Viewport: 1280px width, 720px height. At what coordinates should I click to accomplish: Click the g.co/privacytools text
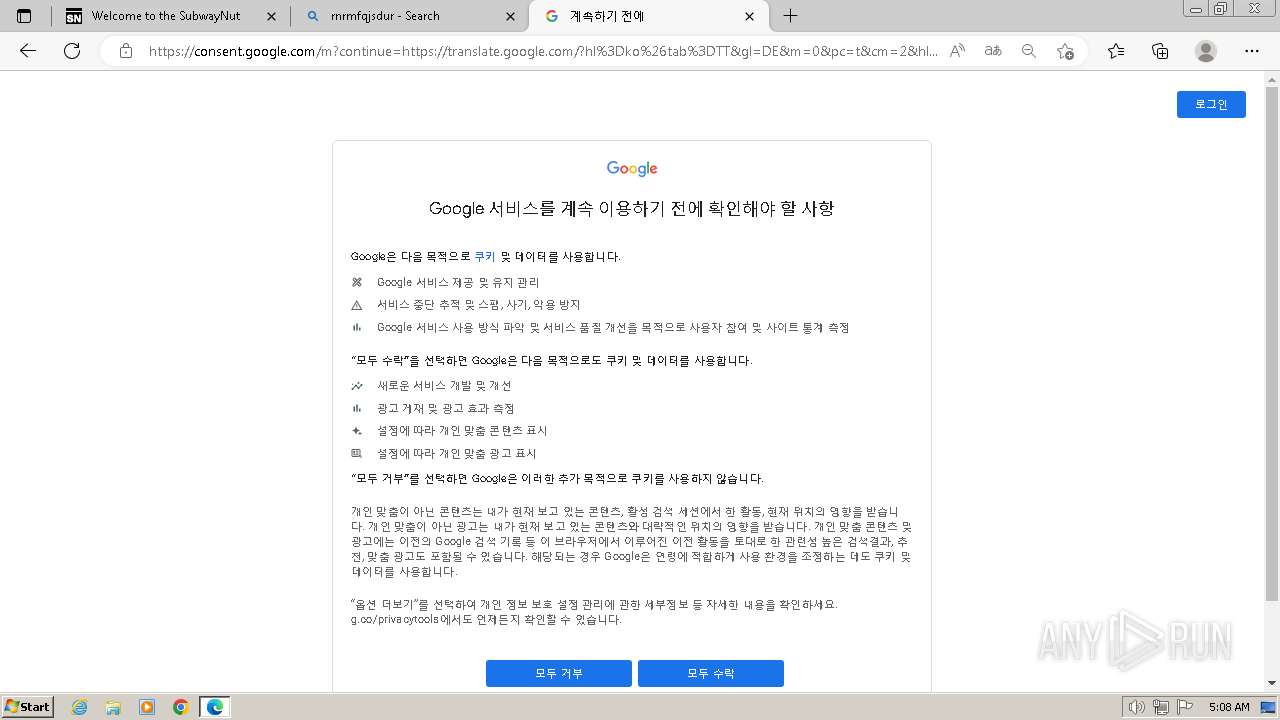[x=395, y=620]
